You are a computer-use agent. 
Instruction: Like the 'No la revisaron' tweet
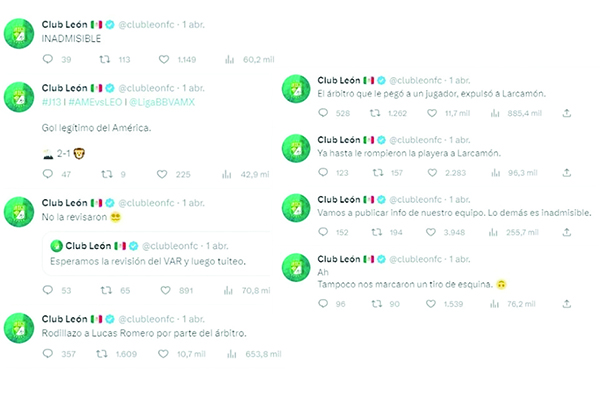click(165, 290)
